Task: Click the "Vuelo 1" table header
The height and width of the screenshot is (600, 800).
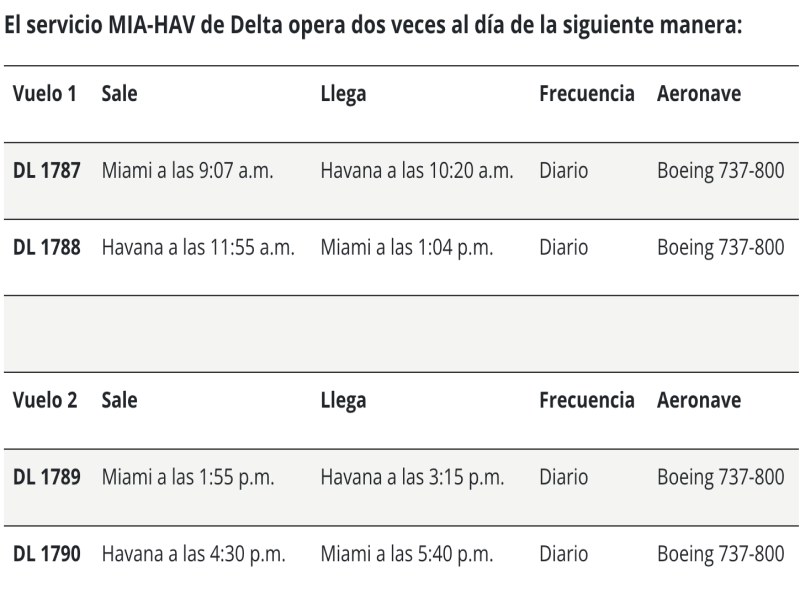Action: click(44, 94)
